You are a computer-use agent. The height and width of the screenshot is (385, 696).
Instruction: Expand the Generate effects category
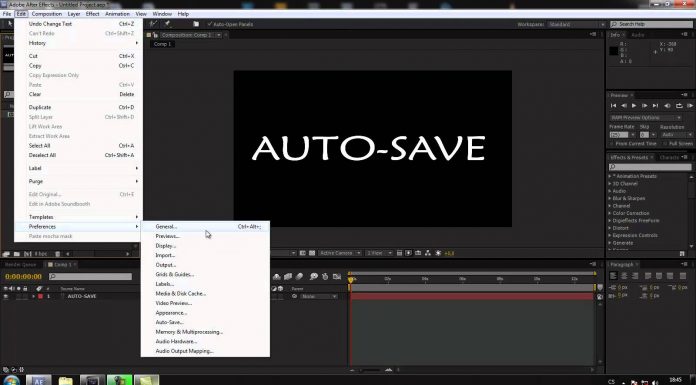click(x=610, y=243)
